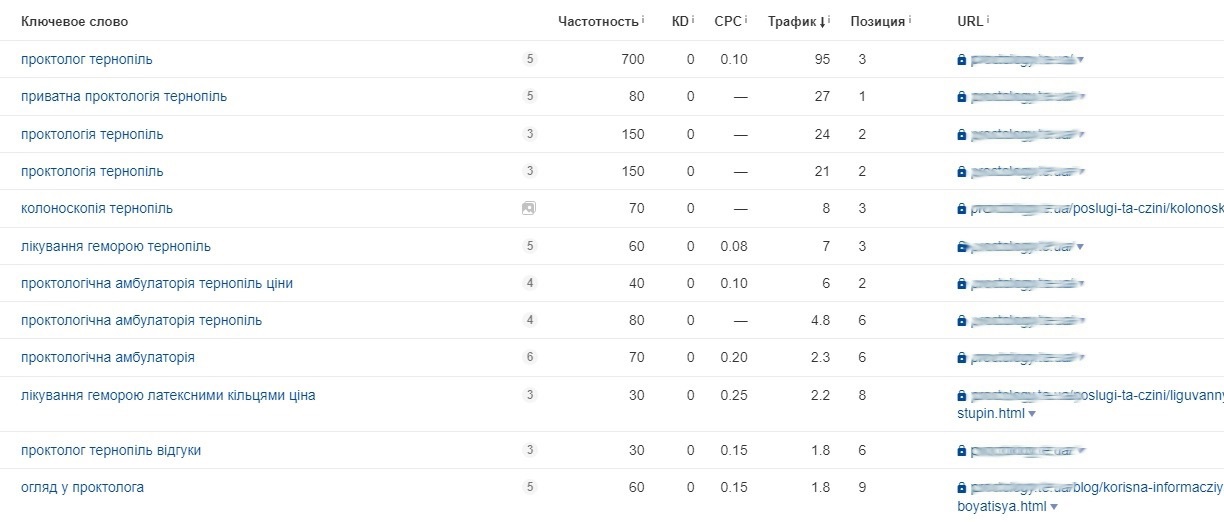Viewport: 1224px width, 522px height.
Task: Sort table by the Частотность column
Action: [598, 21]
